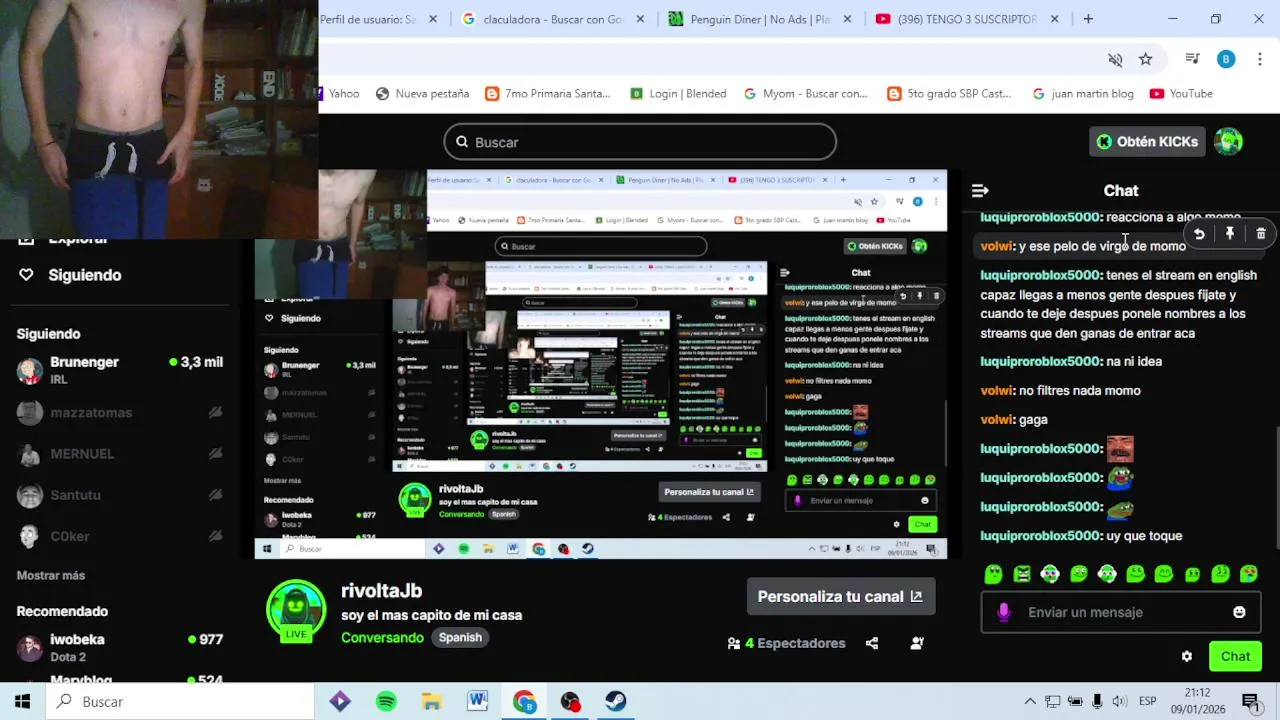The image size is (1280, 720).
Task: Click the magnifier icon in Buscar bar
Action: [x=462, y=142]
